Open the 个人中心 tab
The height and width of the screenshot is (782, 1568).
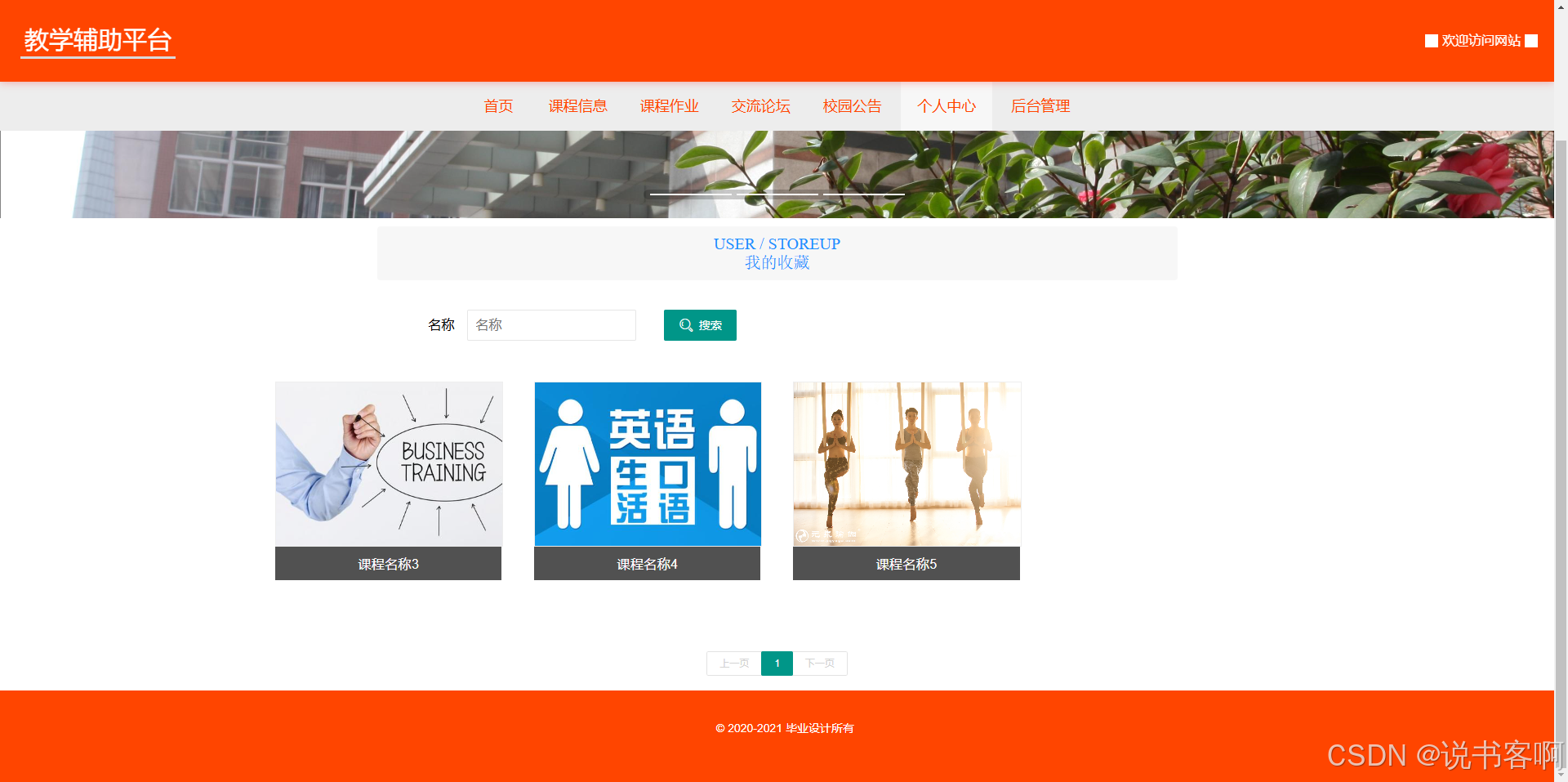947,106
